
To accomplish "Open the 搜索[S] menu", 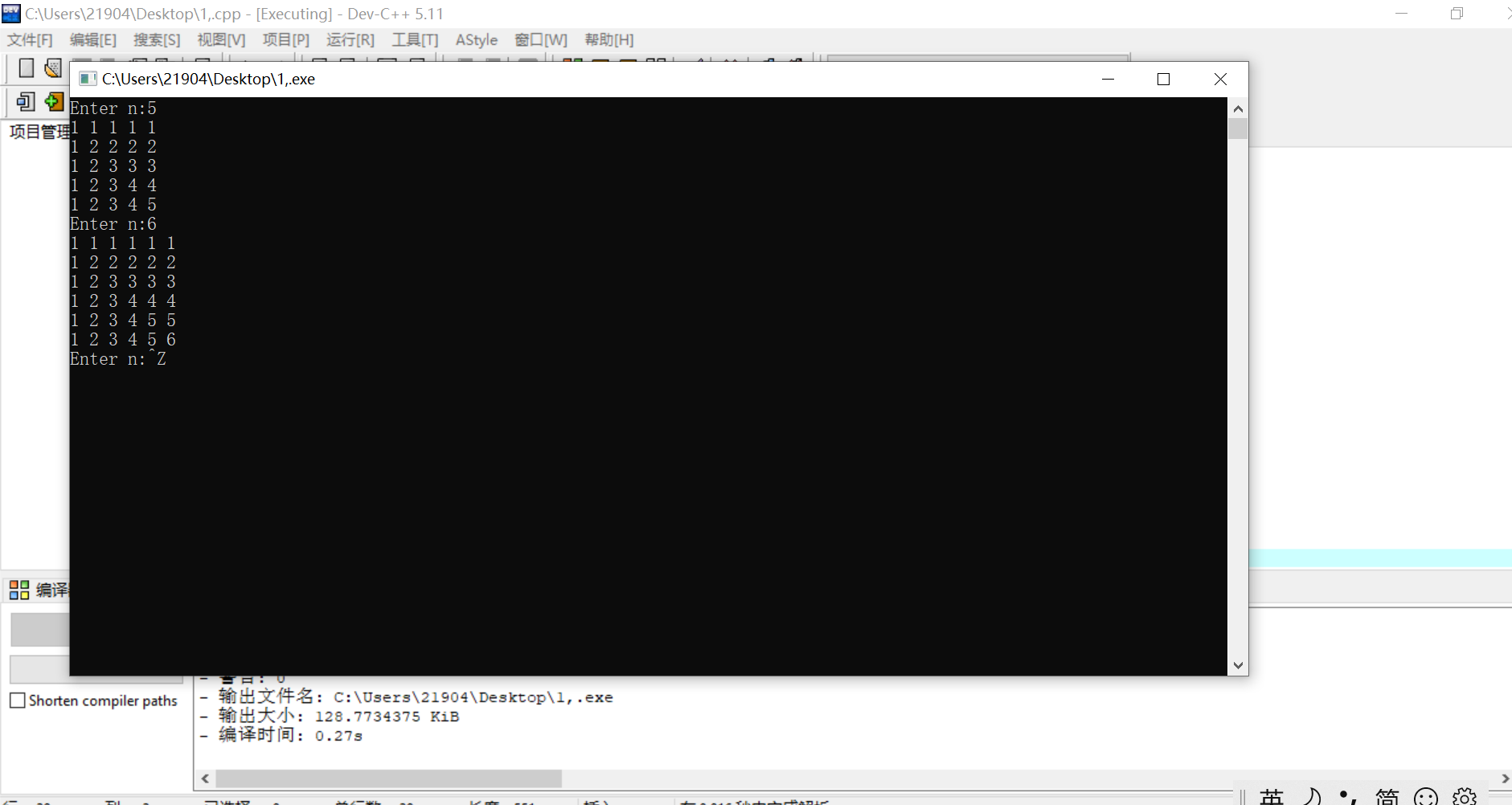I will click(157, 40).
